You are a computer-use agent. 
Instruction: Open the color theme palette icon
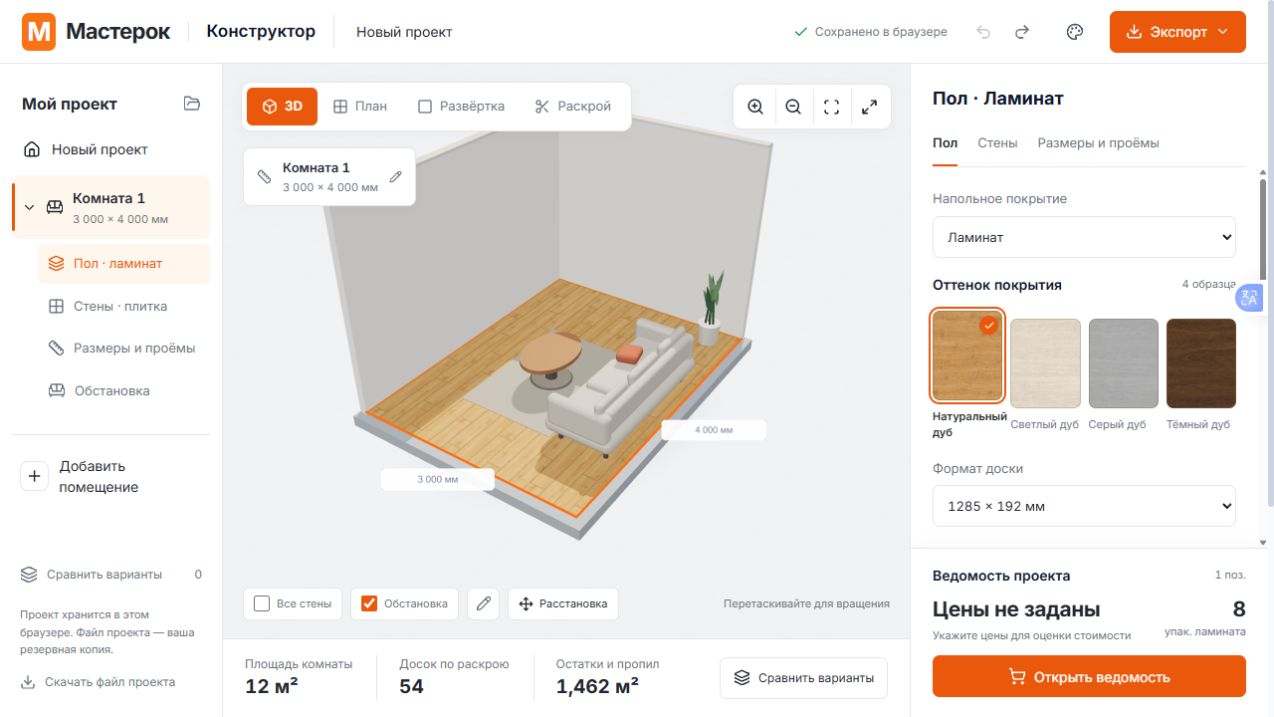[x=1075, y=32]
